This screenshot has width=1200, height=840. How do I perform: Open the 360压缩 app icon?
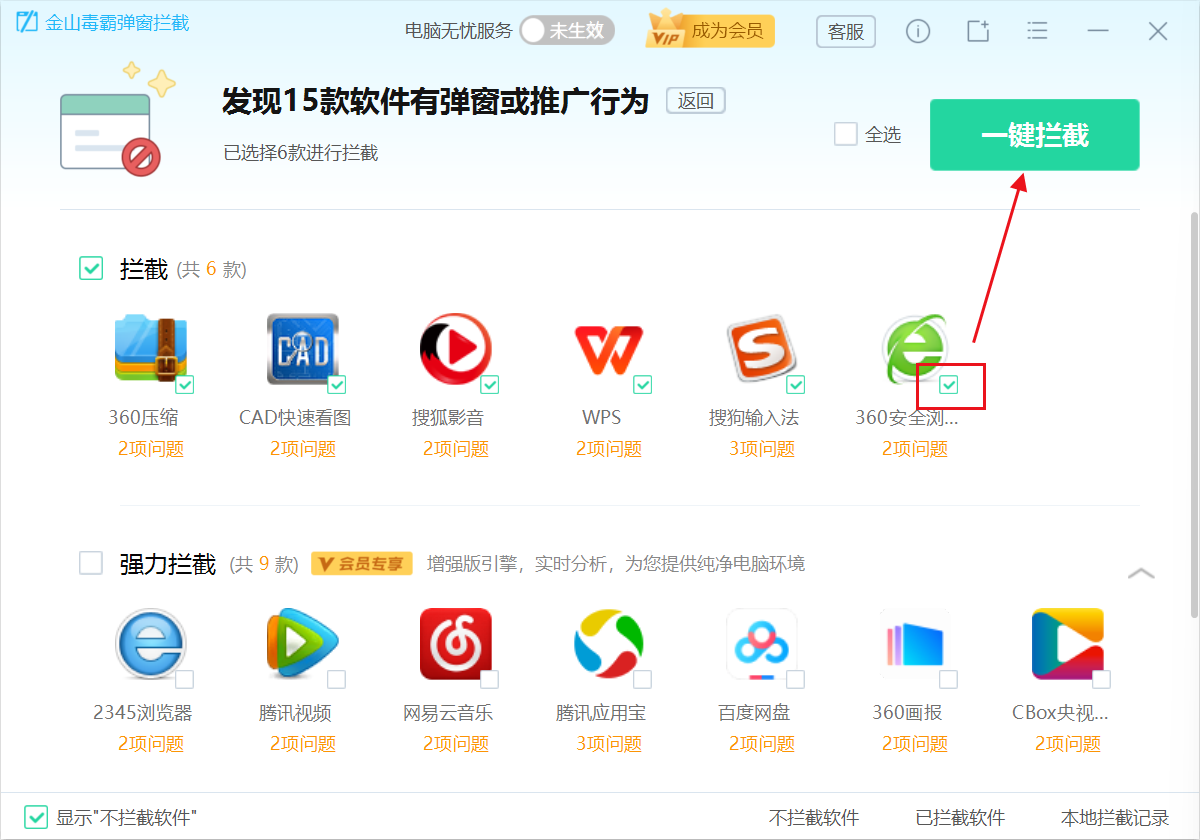[x=152, y=348]
